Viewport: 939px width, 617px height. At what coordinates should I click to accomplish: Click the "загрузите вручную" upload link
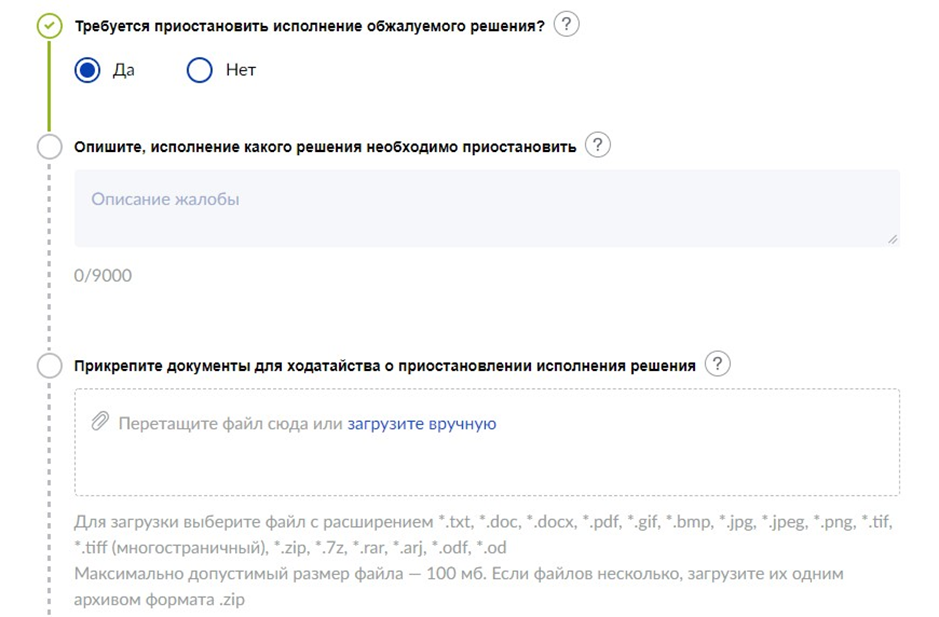pos(421,424)
